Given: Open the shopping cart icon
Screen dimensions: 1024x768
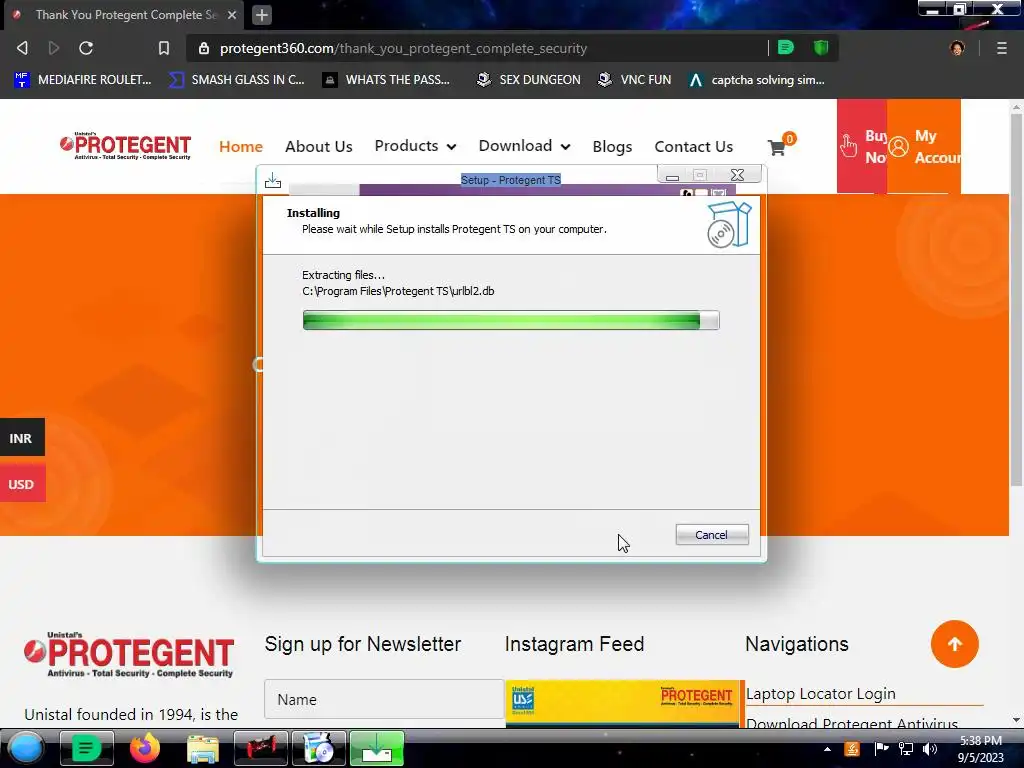Looking at the screenshot, I should tap(777, 148).
